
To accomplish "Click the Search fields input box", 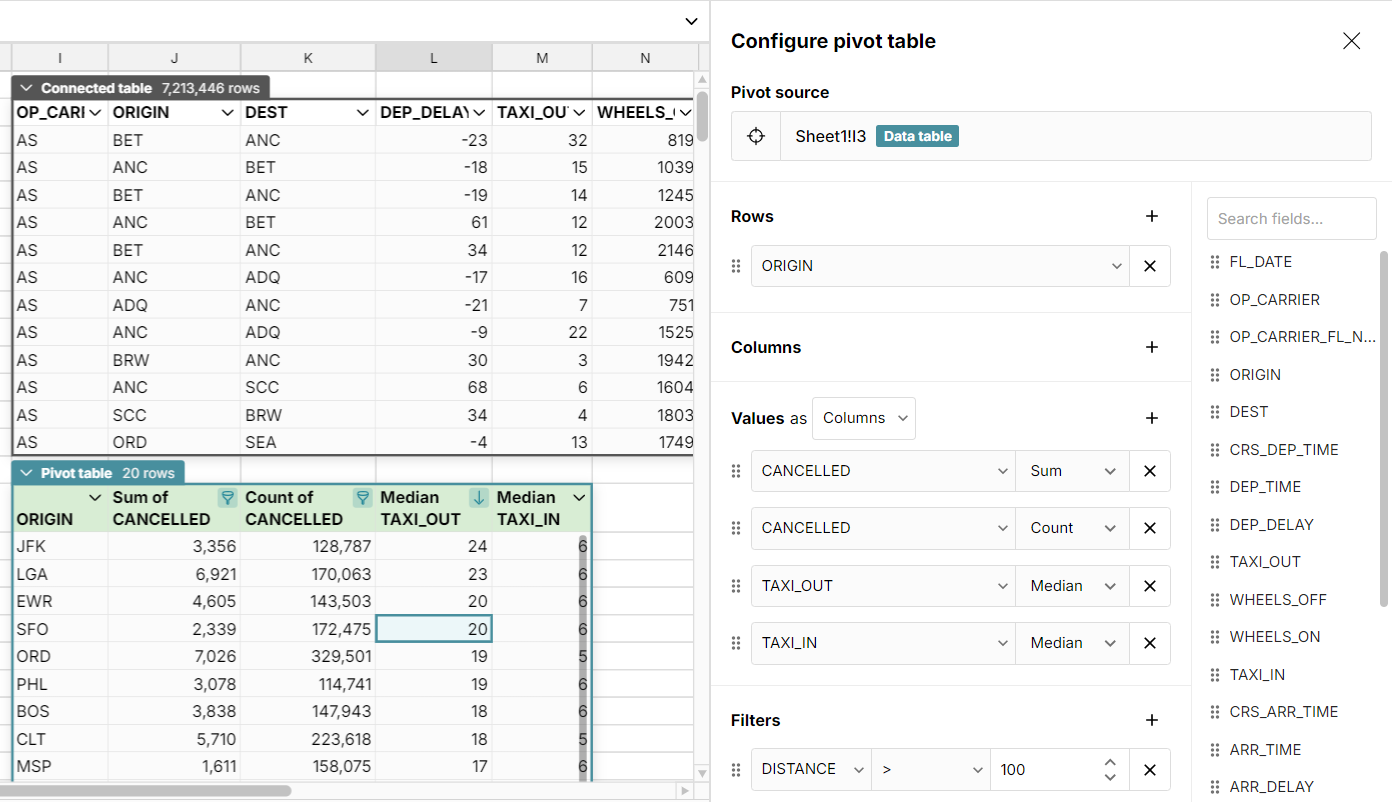I will tap(1291, 218).
